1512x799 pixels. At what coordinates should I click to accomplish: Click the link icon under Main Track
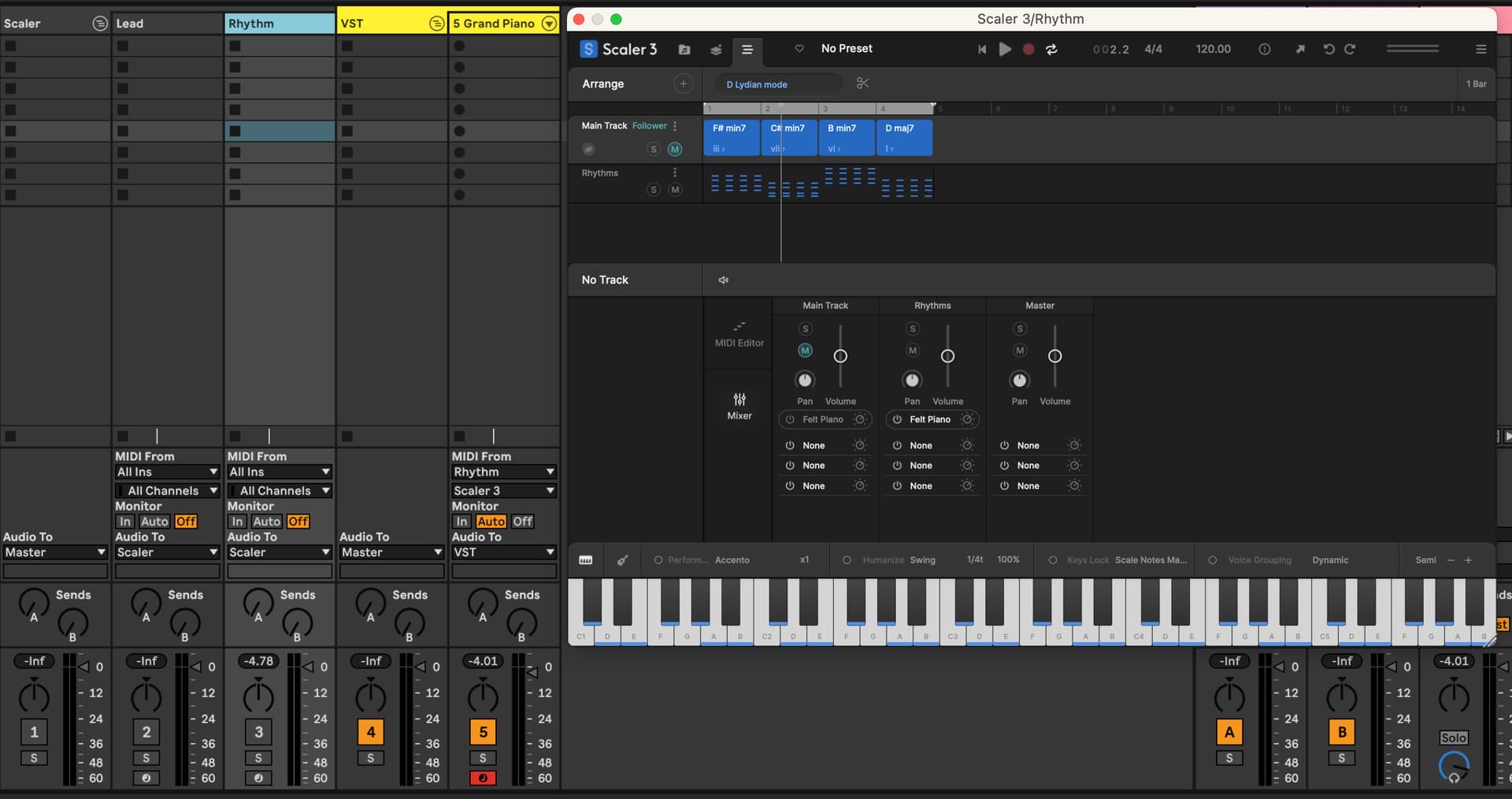pyautogui.click(x=587, y=149)
